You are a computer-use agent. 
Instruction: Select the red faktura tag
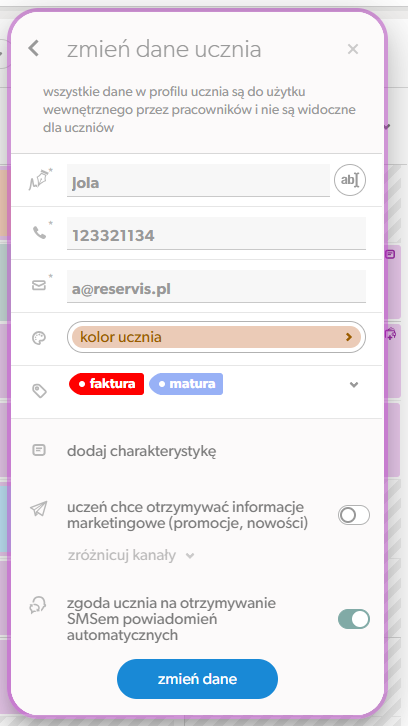coord(107,384)
